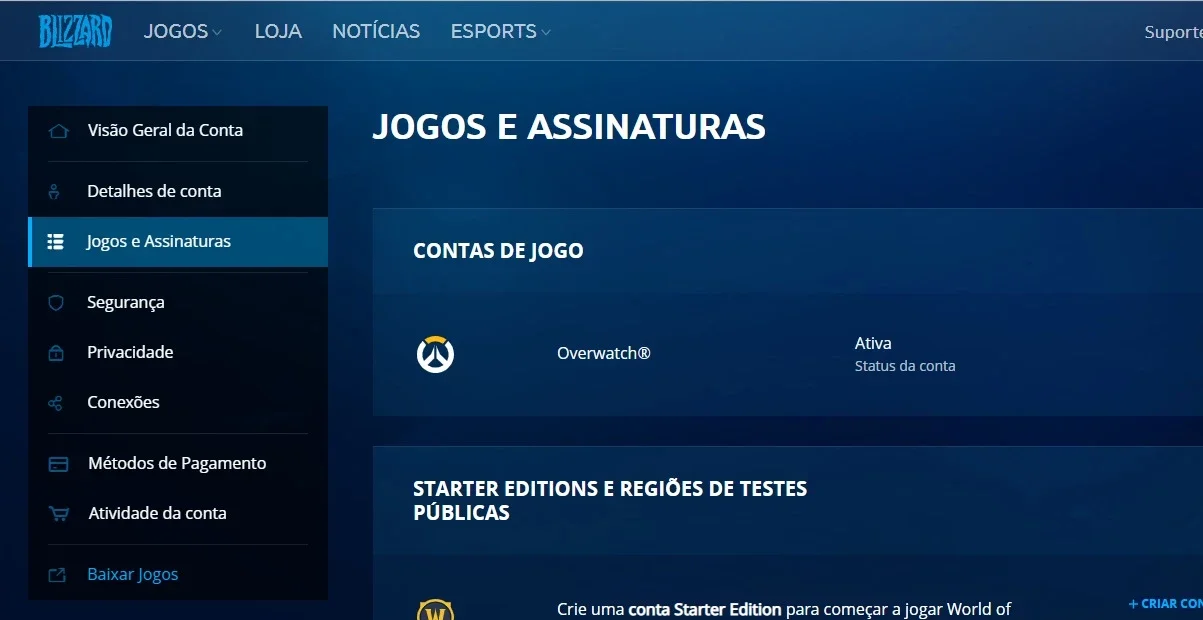Click the CONTAS DE JOGO heading
1203x620 pixels.
pos(498,251)
